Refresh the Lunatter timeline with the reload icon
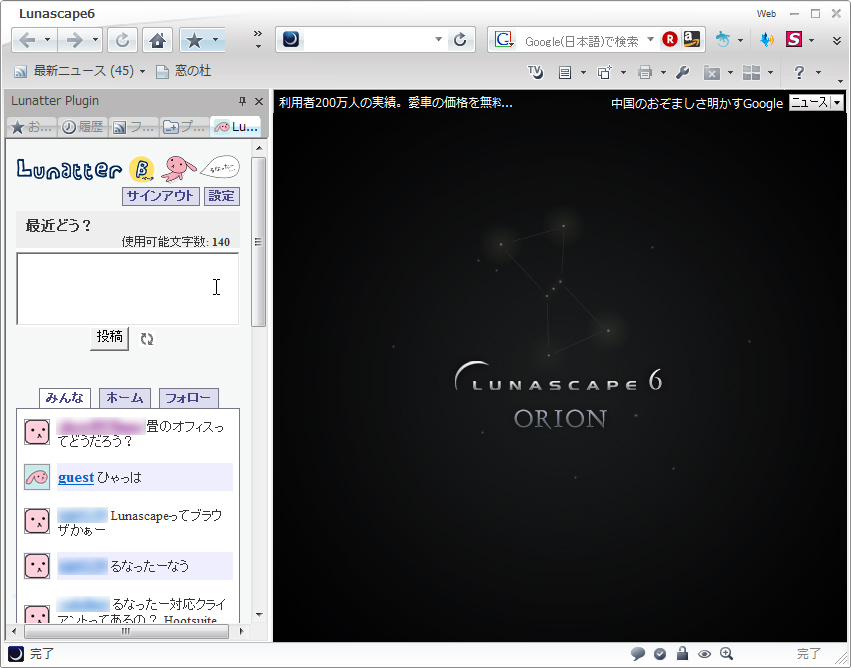This screenshot has width=851, height=668. (146, 338)
